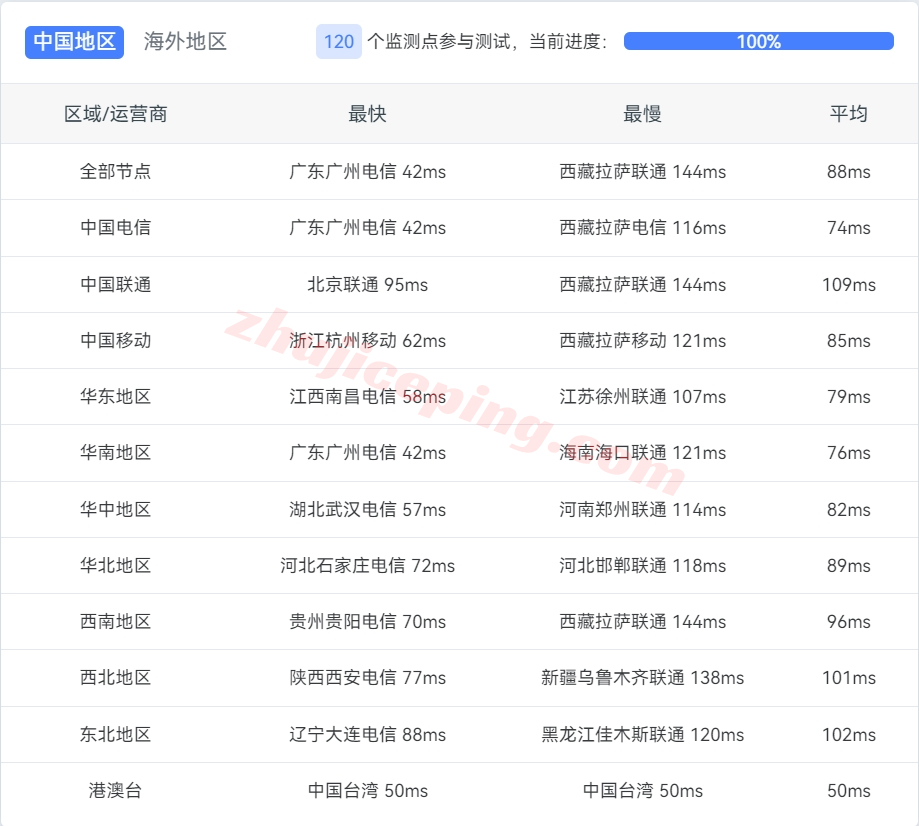Click 辽宁大连电信 88ms cell

tap(367, 735)
